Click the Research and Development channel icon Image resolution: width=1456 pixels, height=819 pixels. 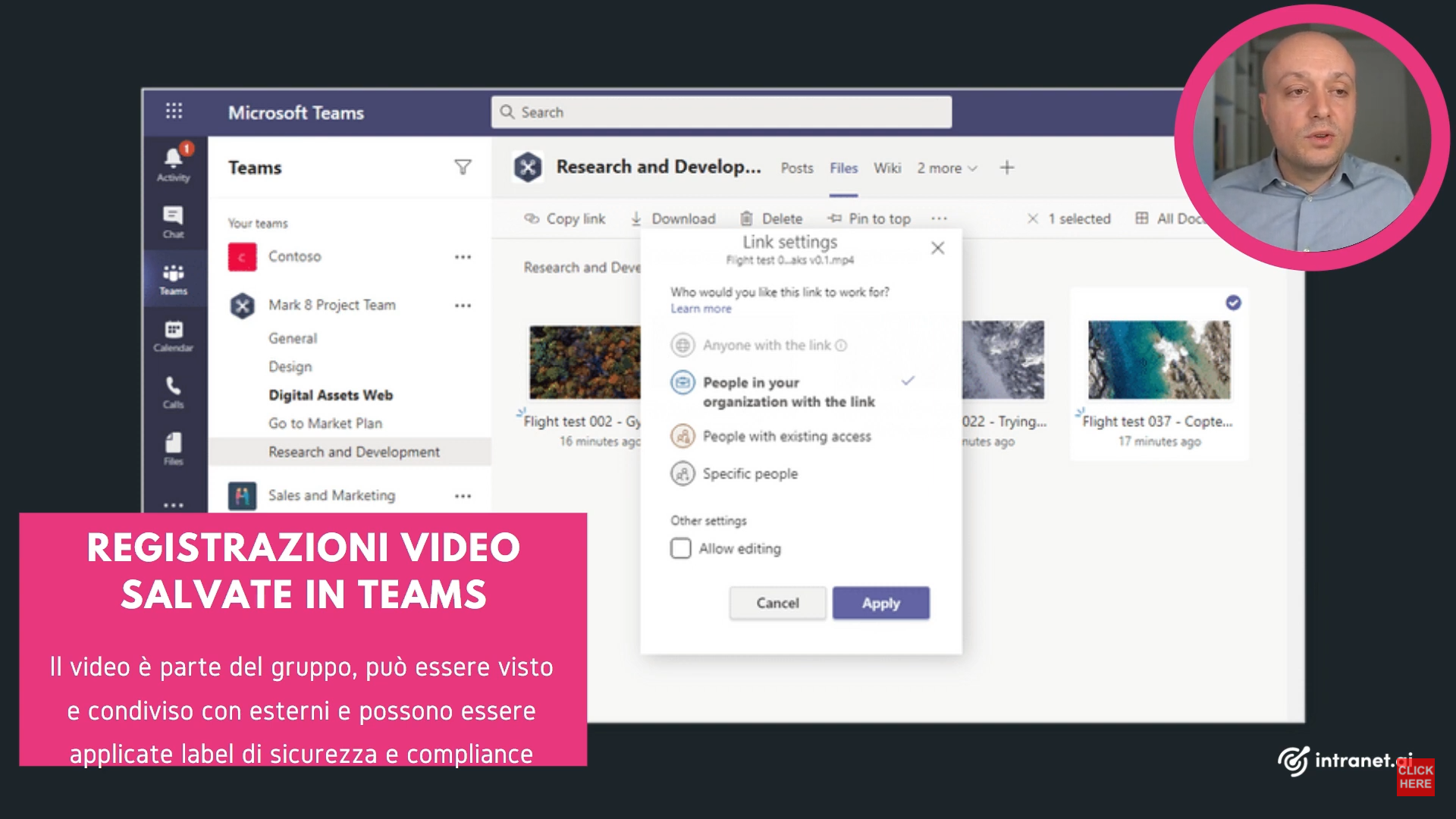(528, 167)
